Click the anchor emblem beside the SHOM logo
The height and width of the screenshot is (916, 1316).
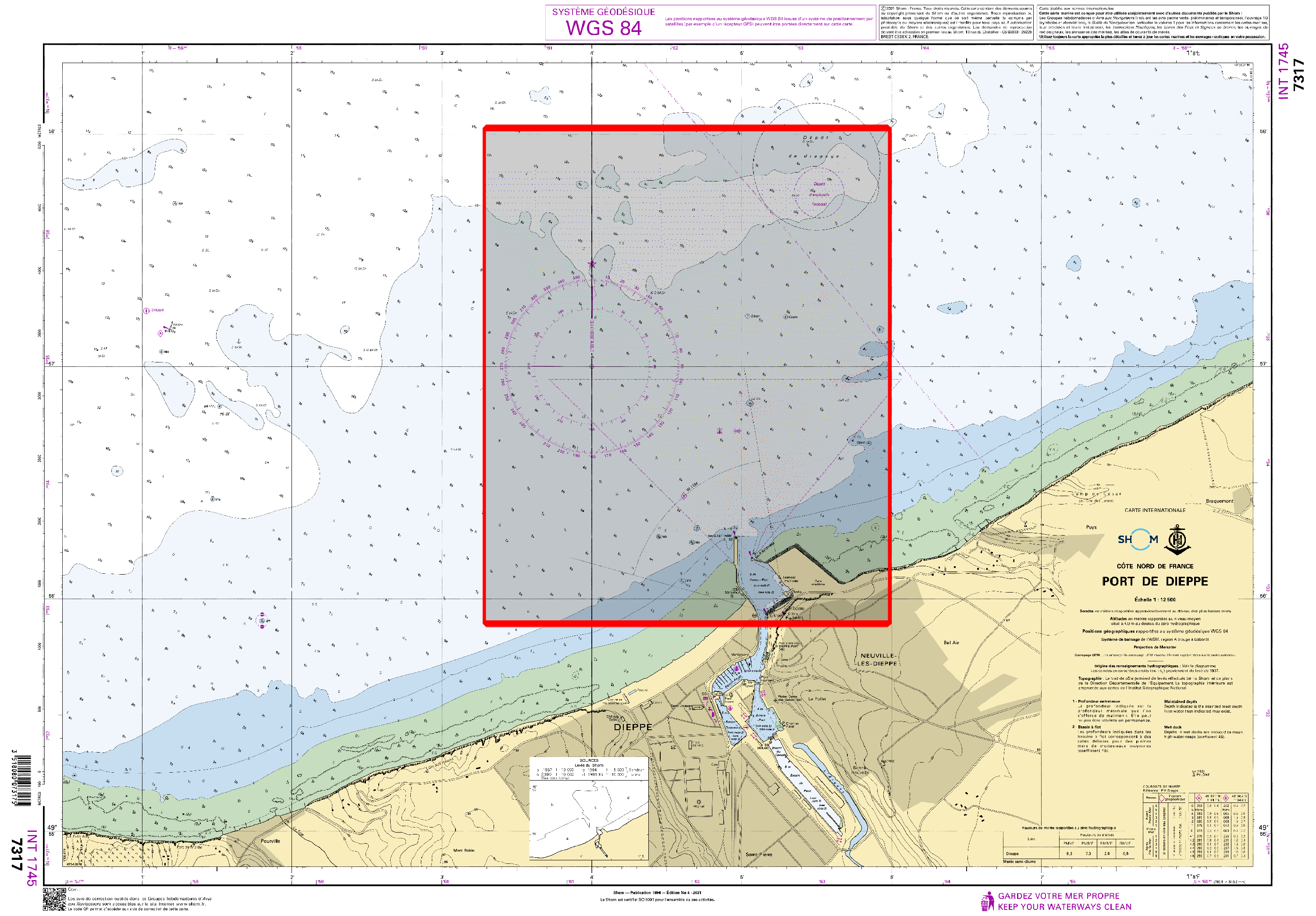(x=1177, y=540)
